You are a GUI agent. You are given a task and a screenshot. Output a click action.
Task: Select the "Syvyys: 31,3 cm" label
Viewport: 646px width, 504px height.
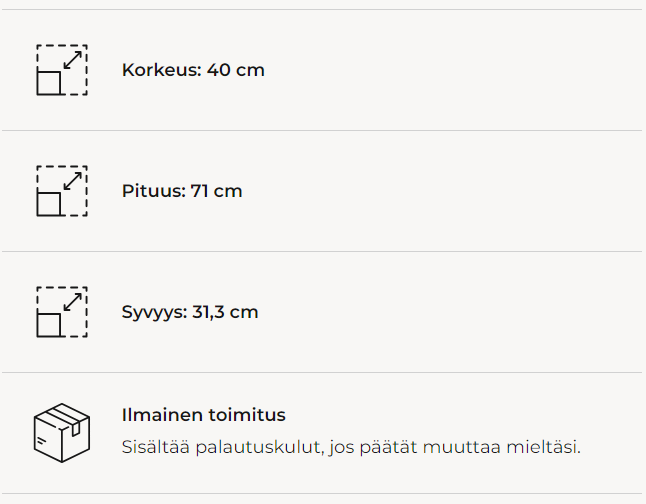click(190, 312)
